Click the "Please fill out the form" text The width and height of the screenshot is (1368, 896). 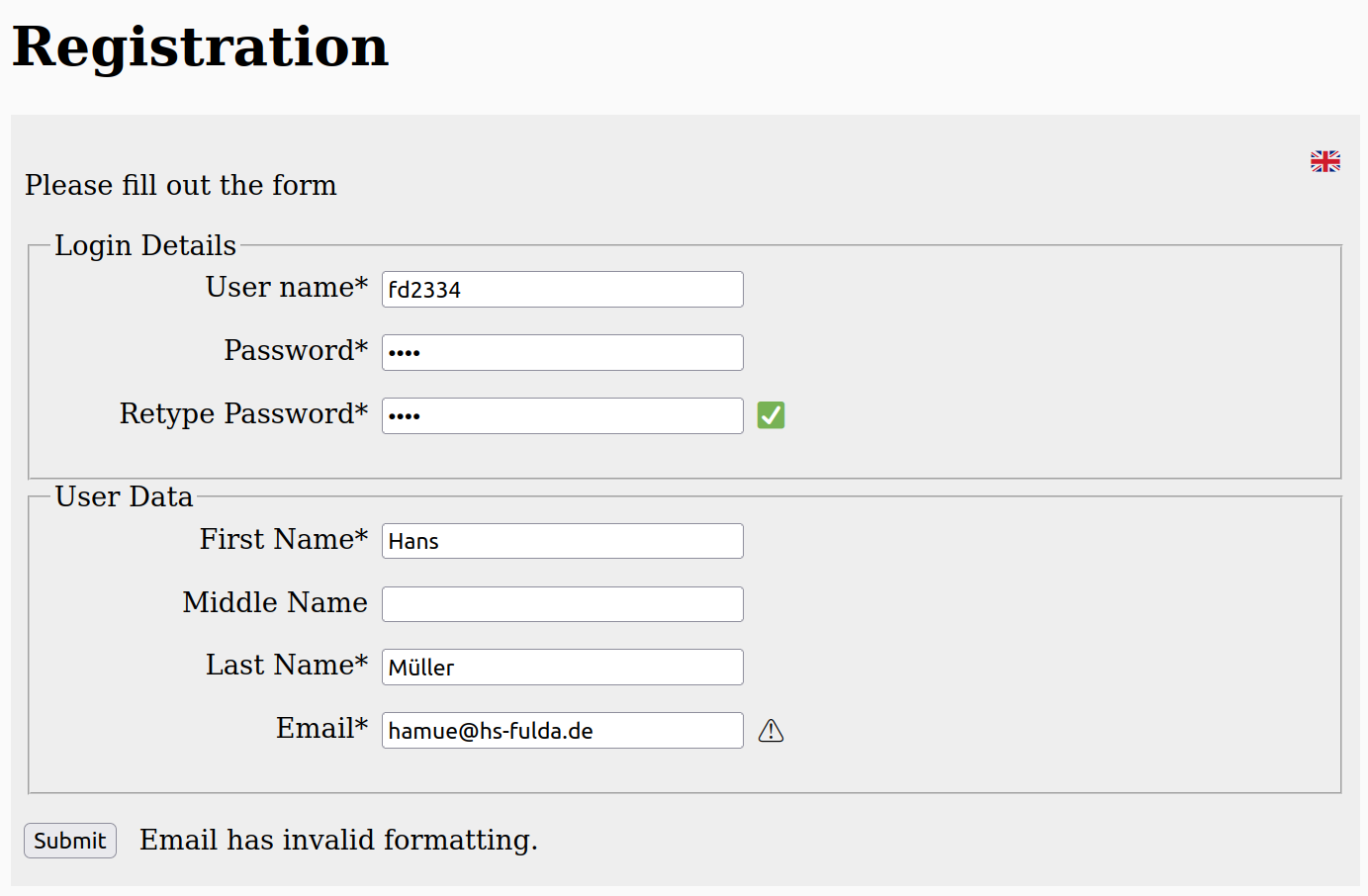click(181, 185)
